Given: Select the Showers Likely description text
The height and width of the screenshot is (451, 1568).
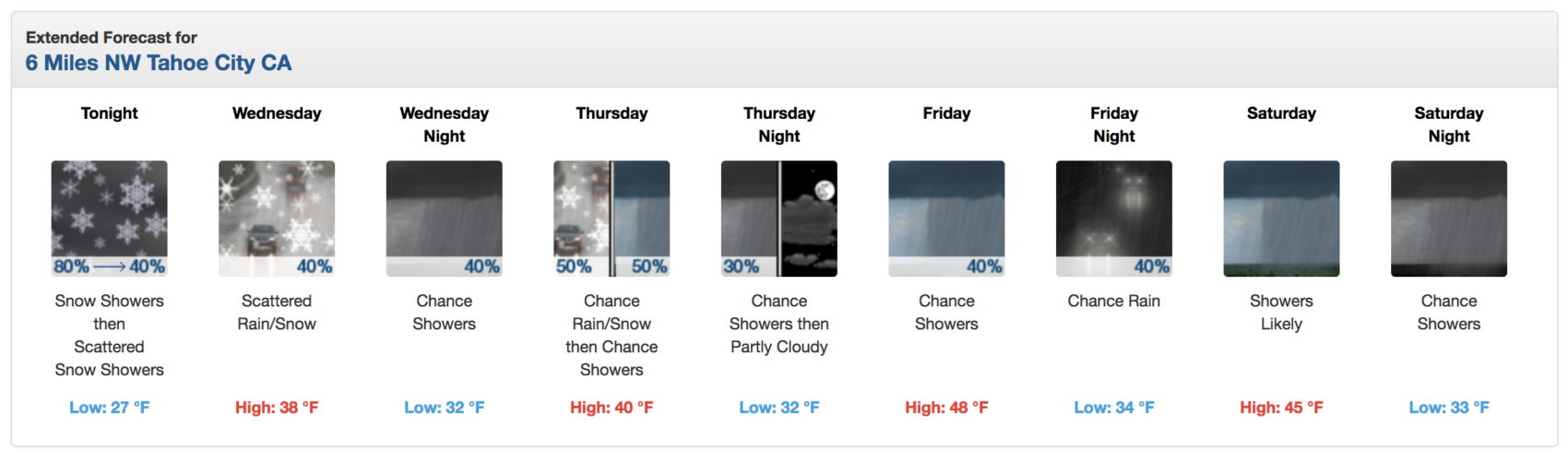Looking at the screenshot, I should point(1281,313).
